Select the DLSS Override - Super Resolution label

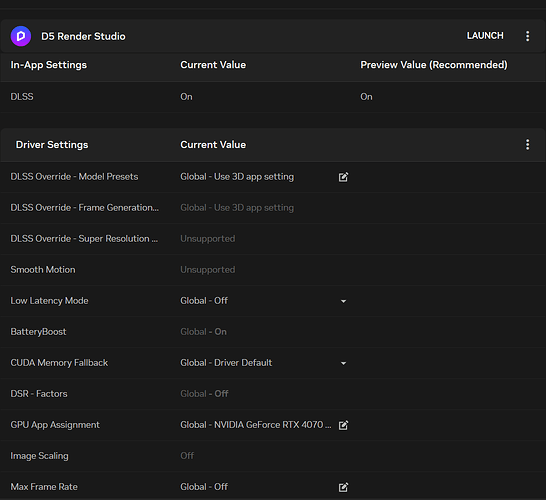84,239
